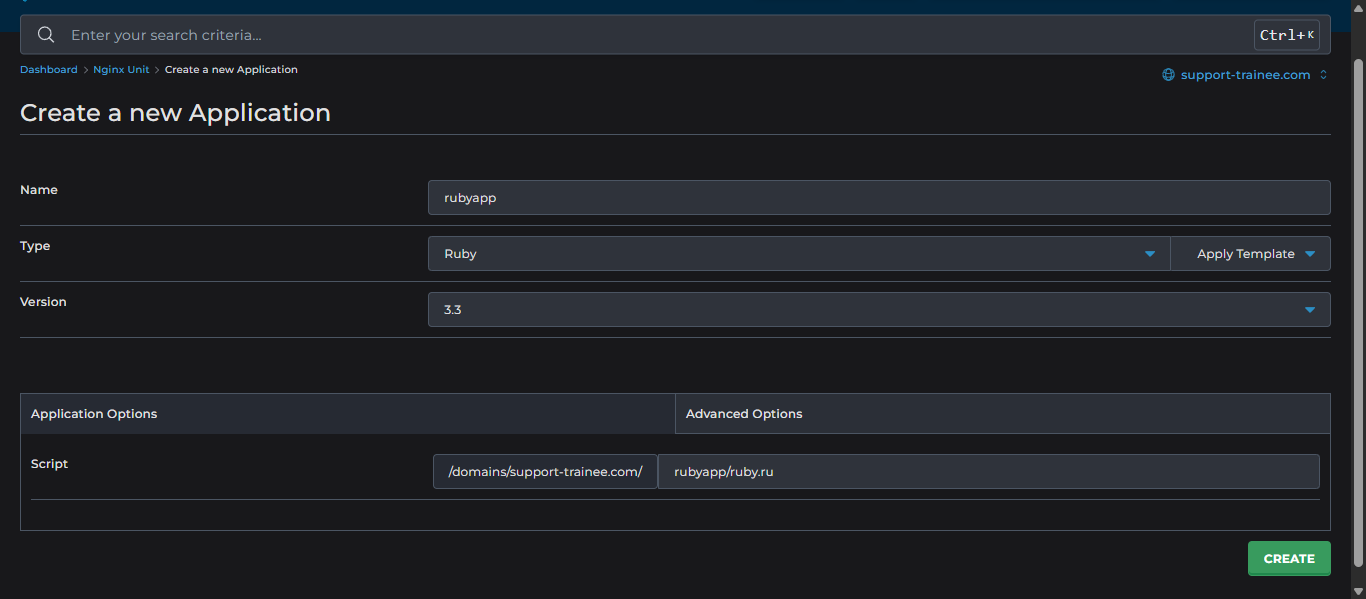This screenshot has height=599, width=1366.
Task: Open the Version dropdown showing 3.3
Action: tap(879, 310)
